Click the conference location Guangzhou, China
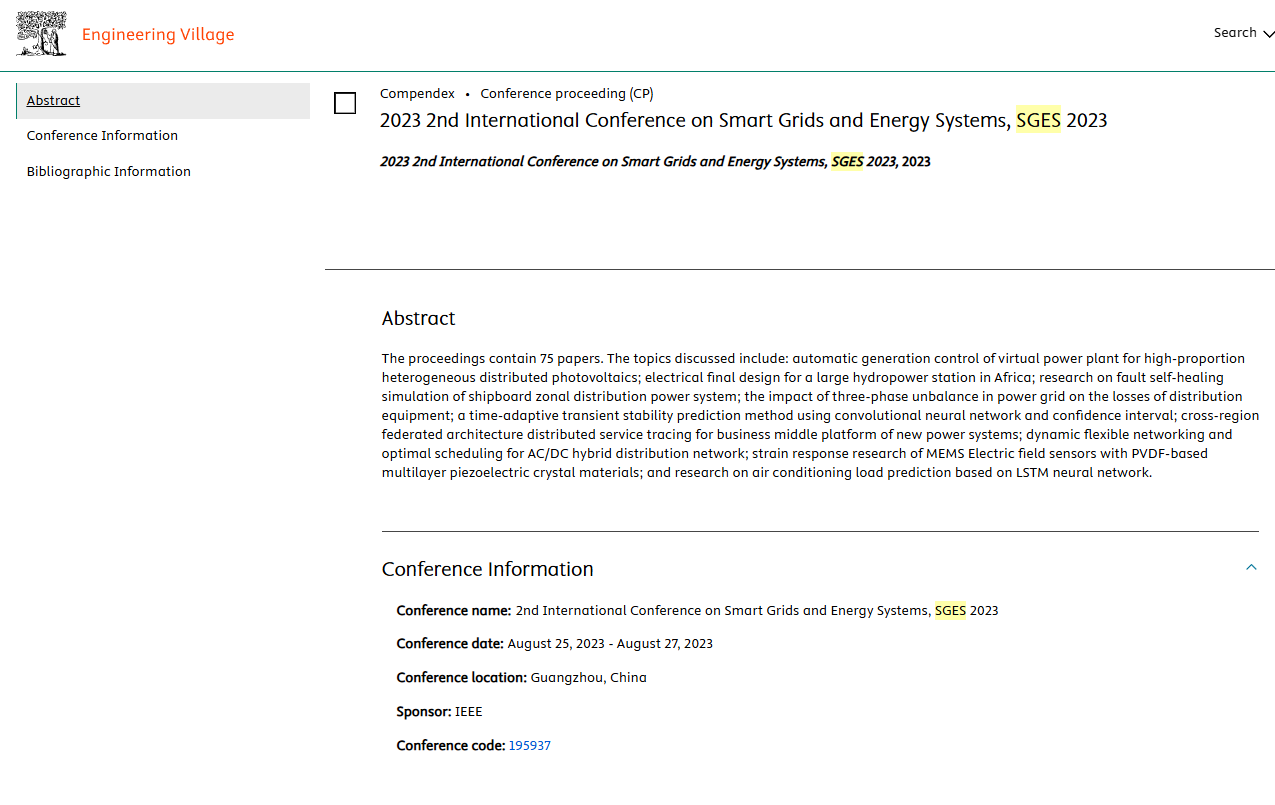Viewport: 1275px width, 805px height. (x=589, y=678)
